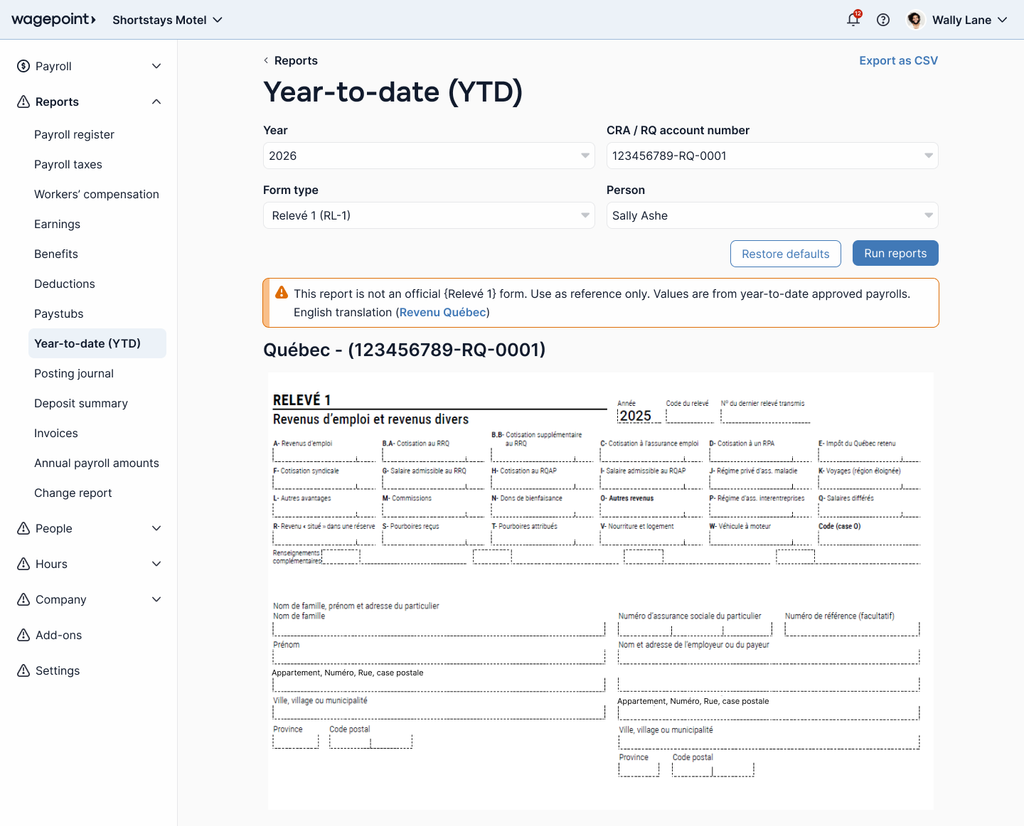Open the Person dropdown showing Sally Ashe

(772, 215)
